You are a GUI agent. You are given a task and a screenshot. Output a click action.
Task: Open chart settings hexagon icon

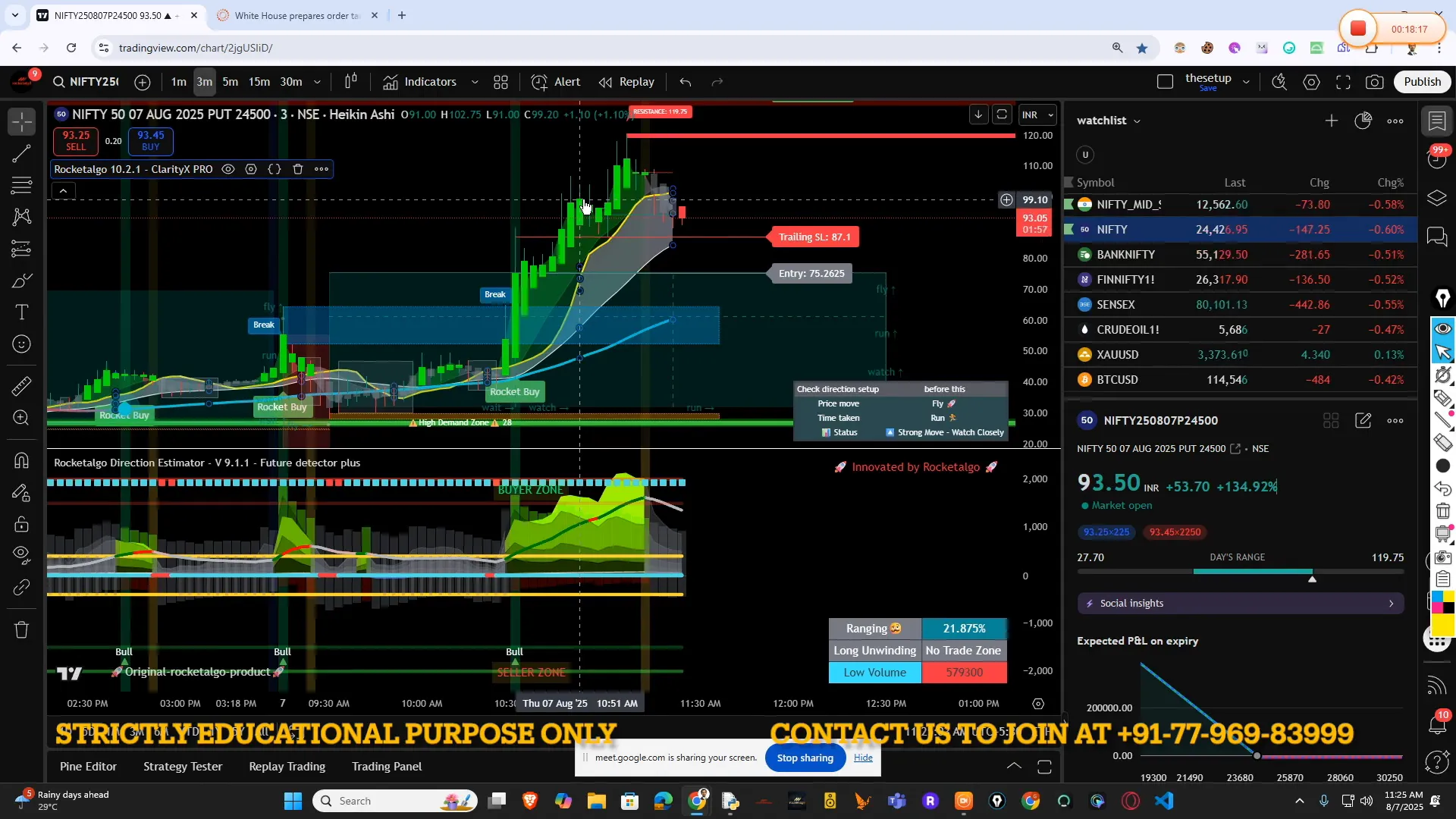1312,82
